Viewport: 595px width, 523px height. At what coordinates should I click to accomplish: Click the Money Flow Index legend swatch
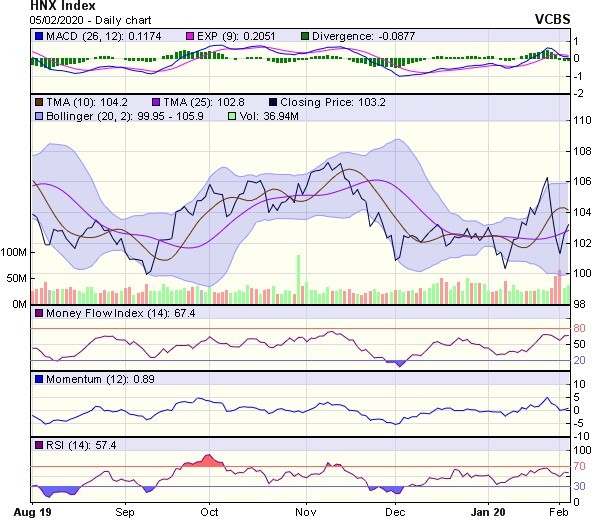point(39,313)
